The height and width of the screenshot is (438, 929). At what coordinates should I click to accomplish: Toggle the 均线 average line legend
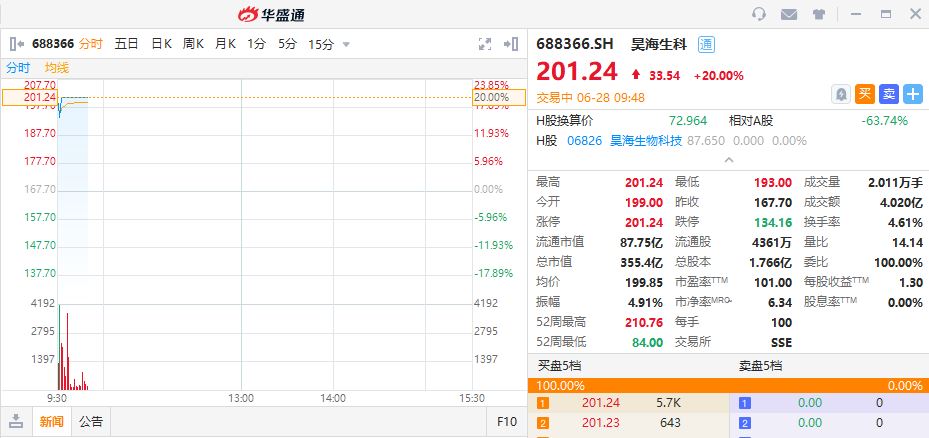pyautogui.click(x=57, y=68)
